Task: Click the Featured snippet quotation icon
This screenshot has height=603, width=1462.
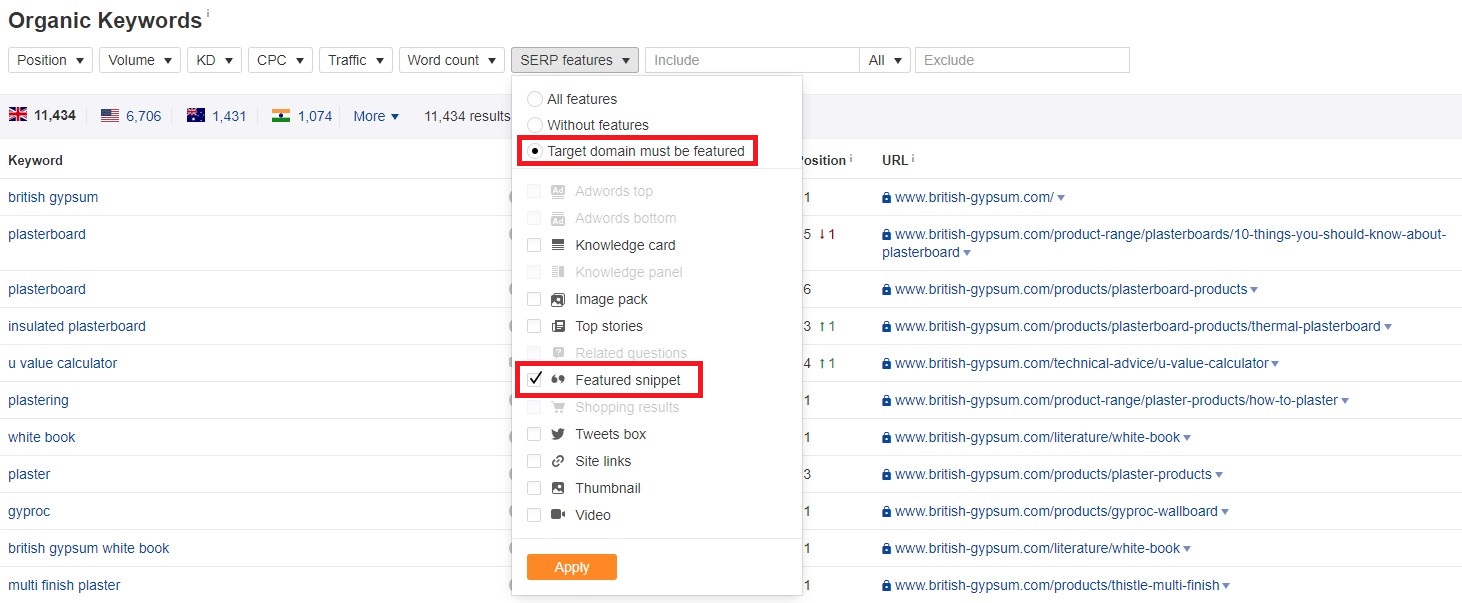Action: click(560, 380)
